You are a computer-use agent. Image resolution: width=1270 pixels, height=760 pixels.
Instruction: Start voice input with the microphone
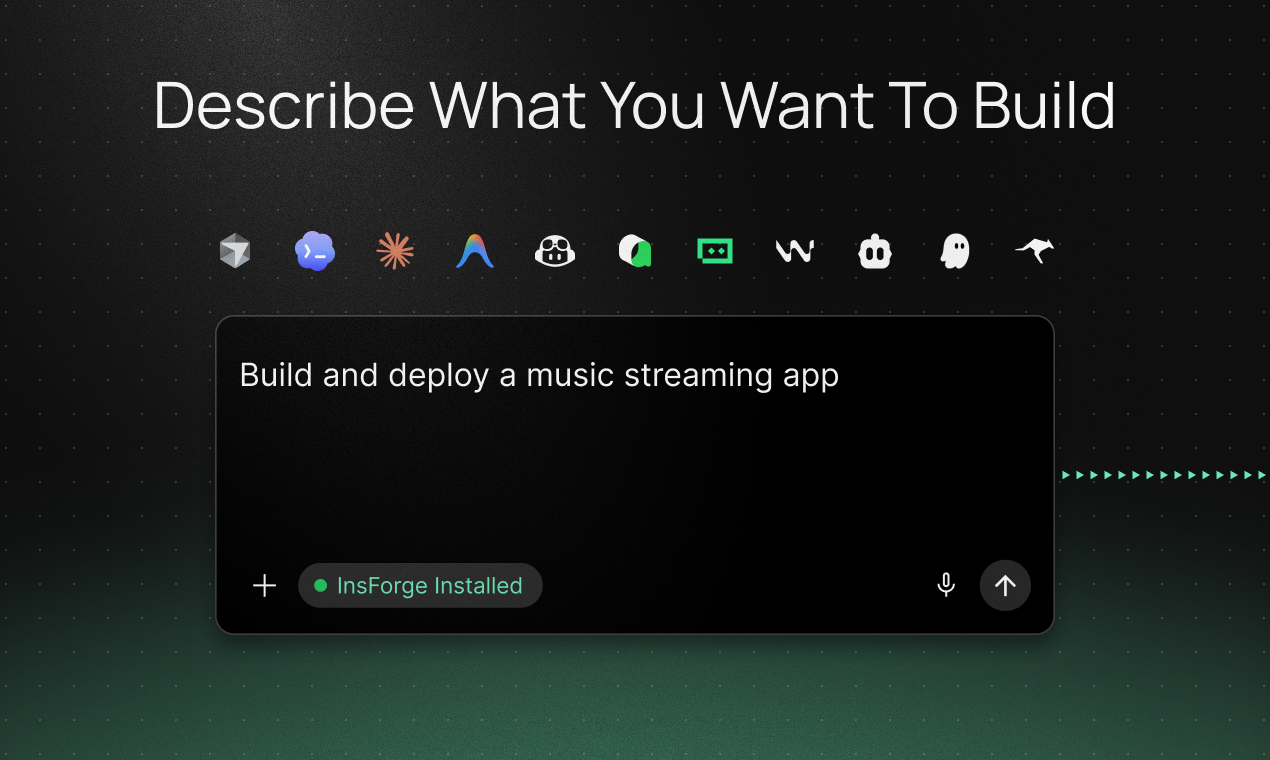[946, 586]
